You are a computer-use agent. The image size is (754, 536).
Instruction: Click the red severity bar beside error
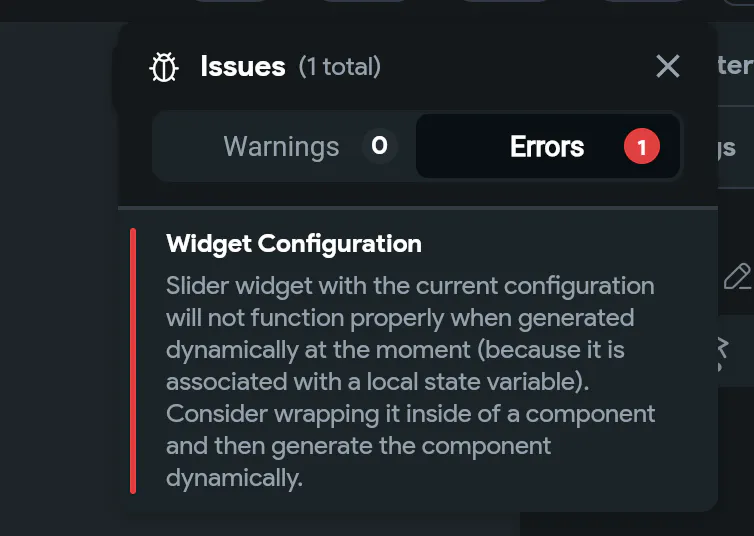133,360
